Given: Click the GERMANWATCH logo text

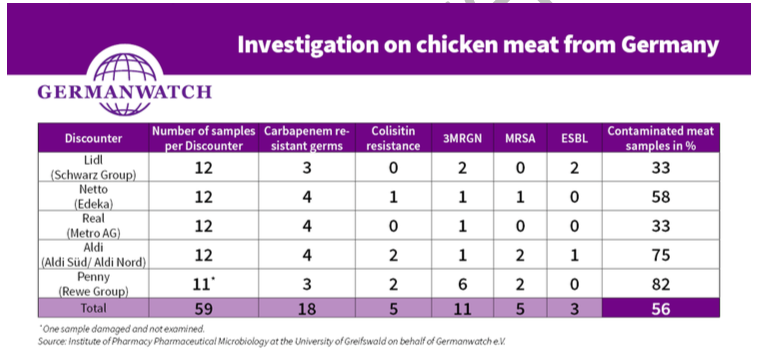Looking at the screenshot, I should [125, 92].
